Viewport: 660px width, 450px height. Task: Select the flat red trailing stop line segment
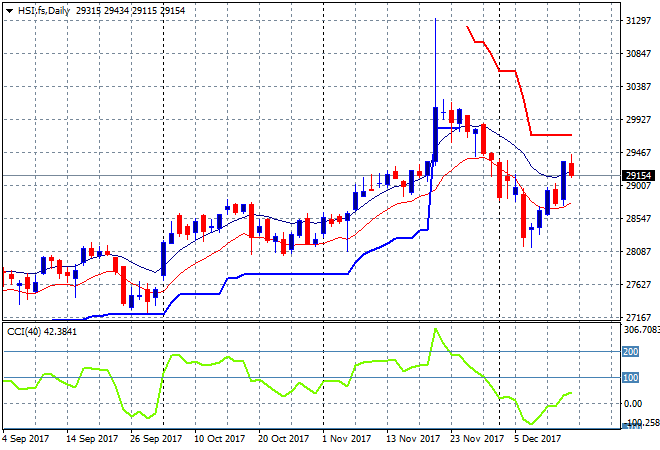[x=550, y=135]
